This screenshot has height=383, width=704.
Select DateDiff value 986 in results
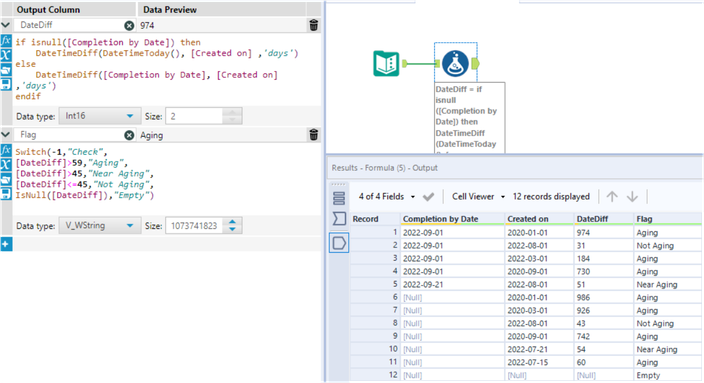click(603, 298)
